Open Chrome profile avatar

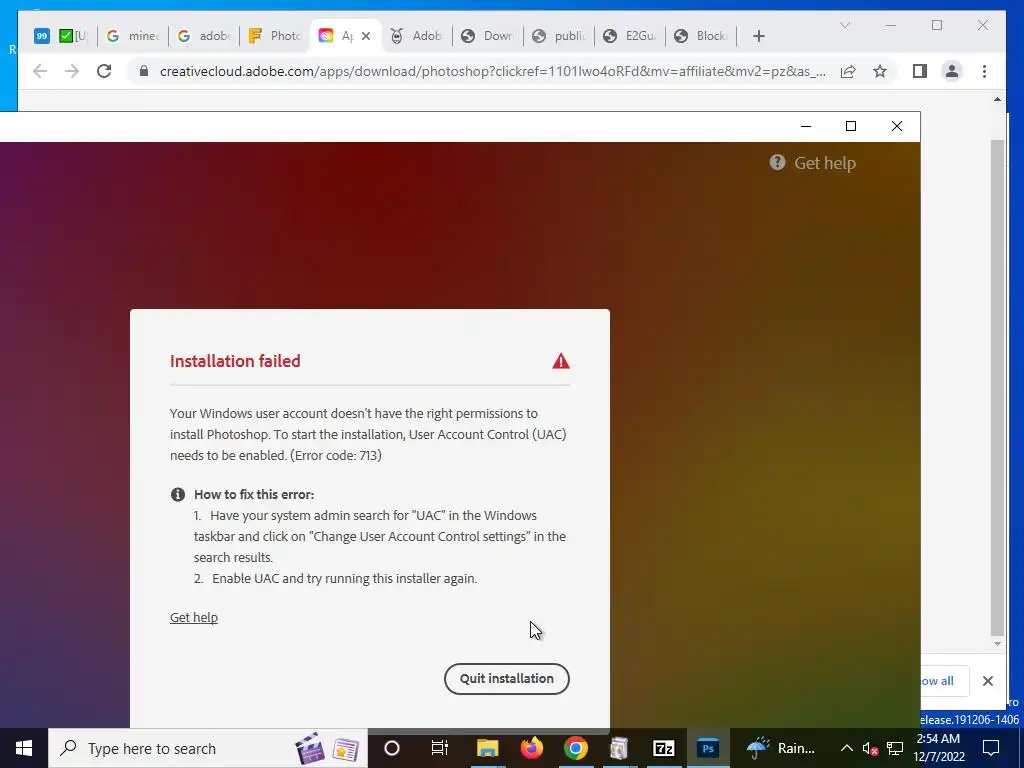[952, 71]
